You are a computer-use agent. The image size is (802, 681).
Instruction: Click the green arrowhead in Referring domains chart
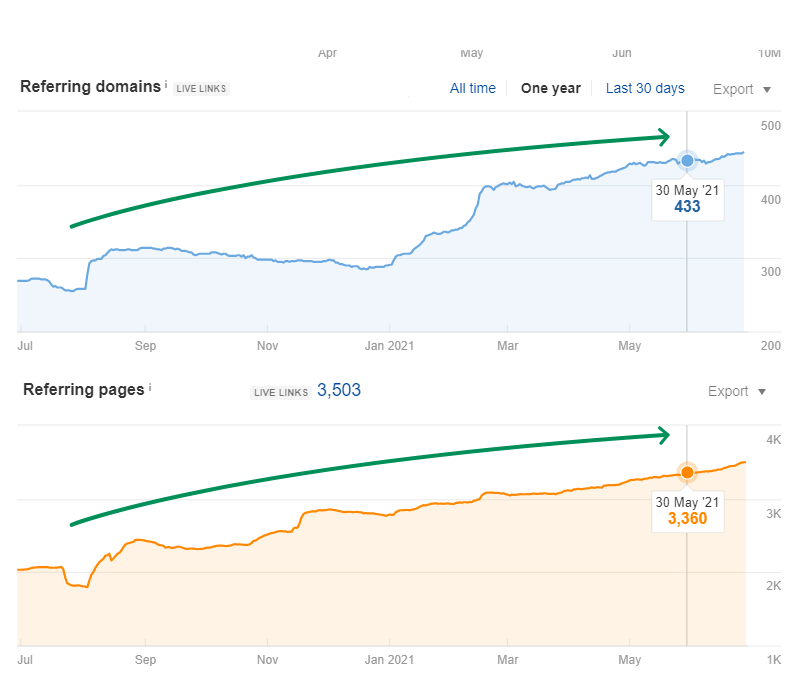click(662, 137)
